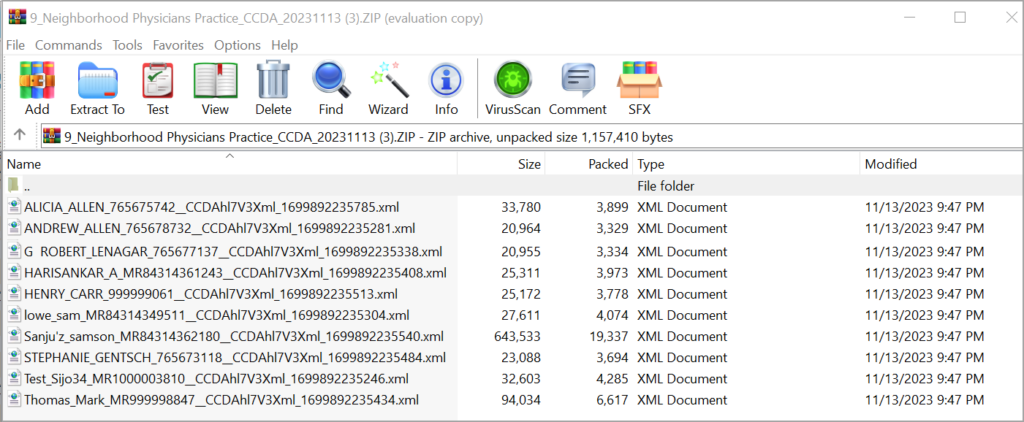
Task: Open the File menu
Action: (15, 45)
